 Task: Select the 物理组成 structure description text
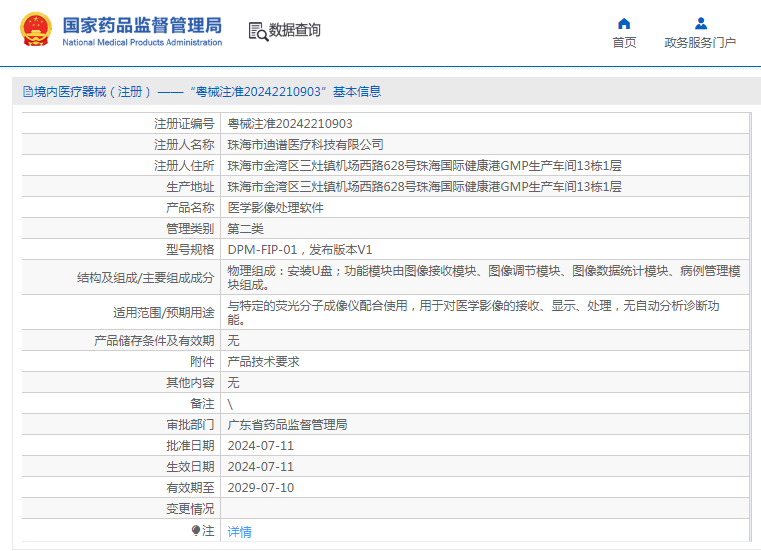(484, 278)
